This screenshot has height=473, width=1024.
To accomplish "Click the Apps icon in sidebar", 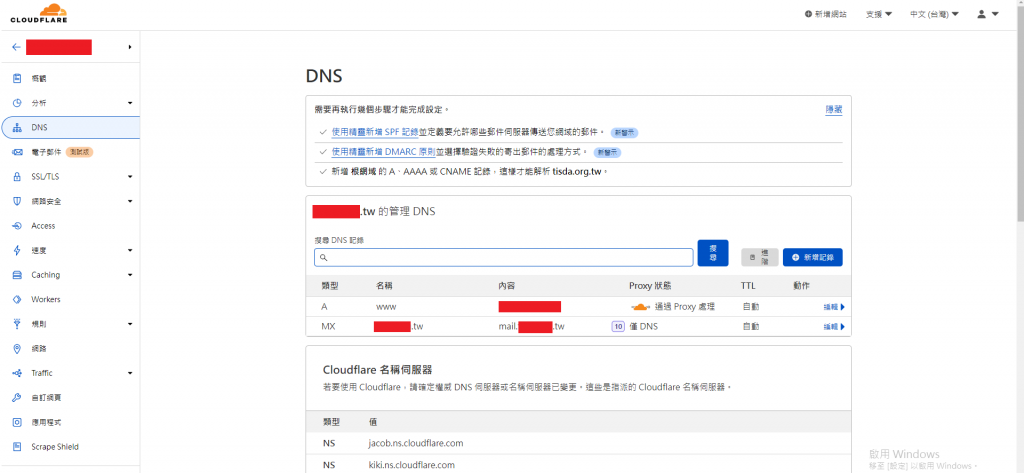I will 18,422.
